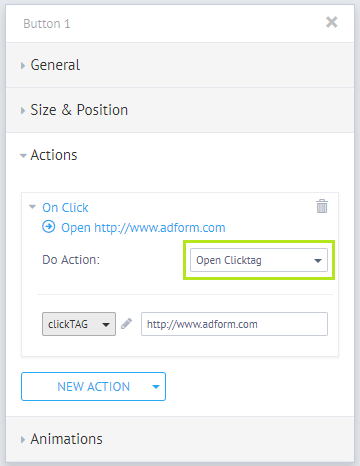Select the General section header

tap(180, 65)
